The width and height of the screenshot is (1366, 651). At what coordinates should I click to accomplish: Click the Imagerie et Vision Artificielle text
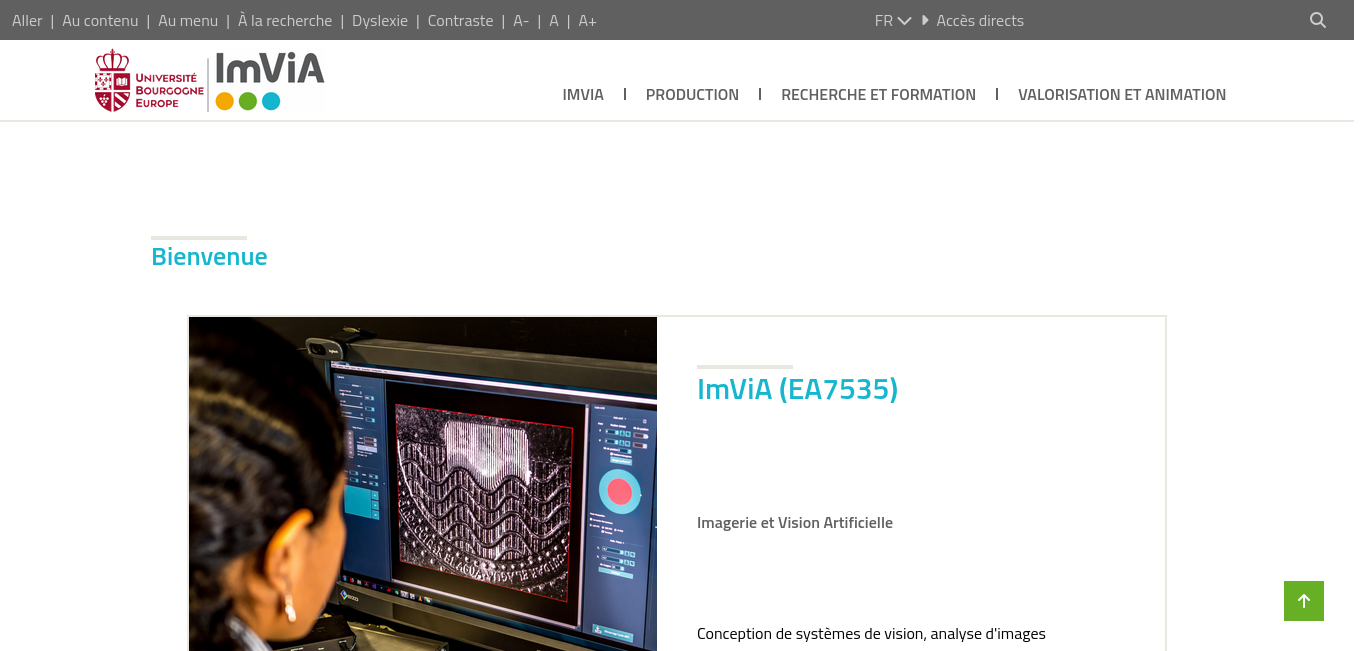(x=795, y=523)
